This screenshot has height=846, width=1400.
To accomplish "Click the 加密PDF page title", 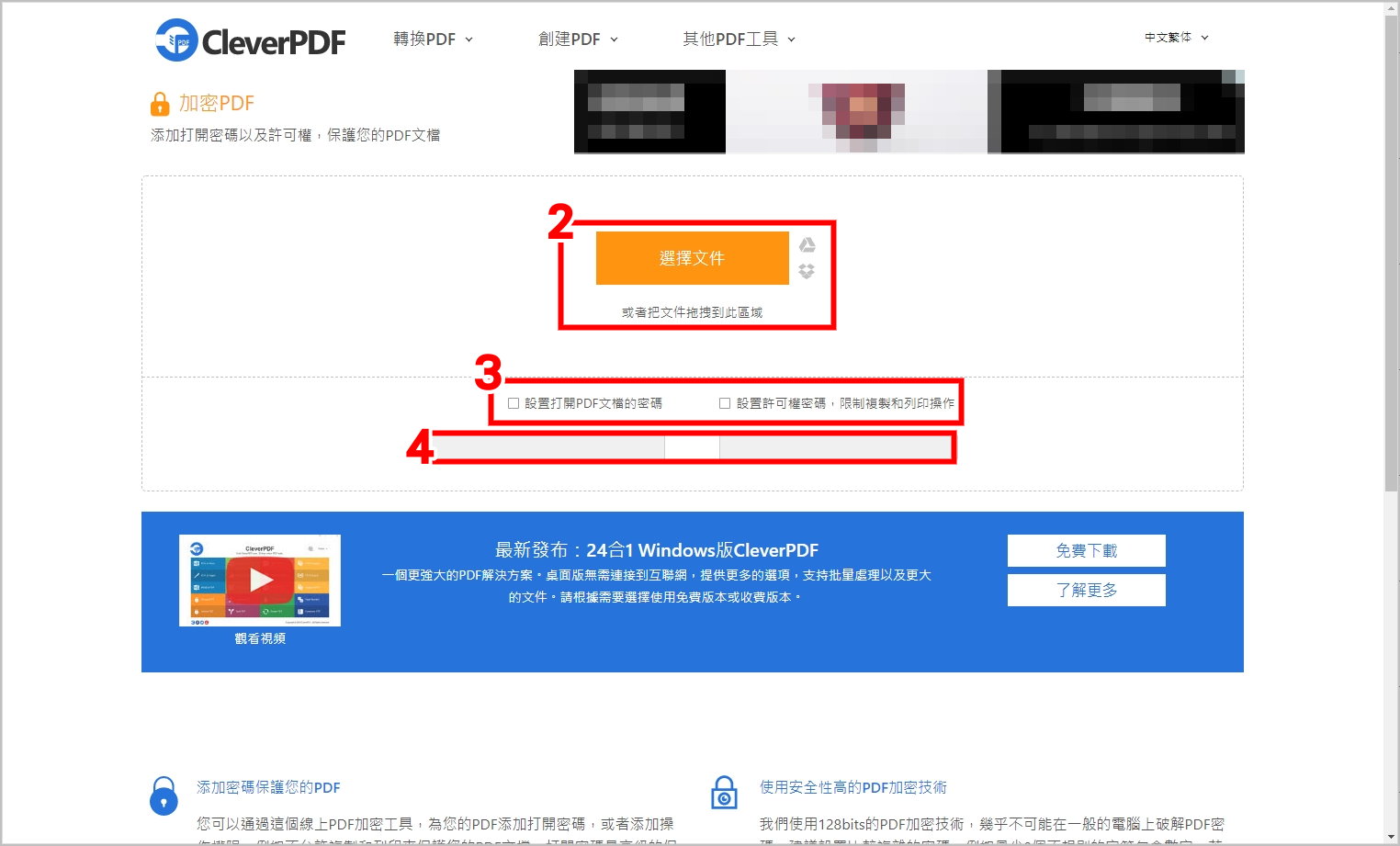I will coord(217,104).
